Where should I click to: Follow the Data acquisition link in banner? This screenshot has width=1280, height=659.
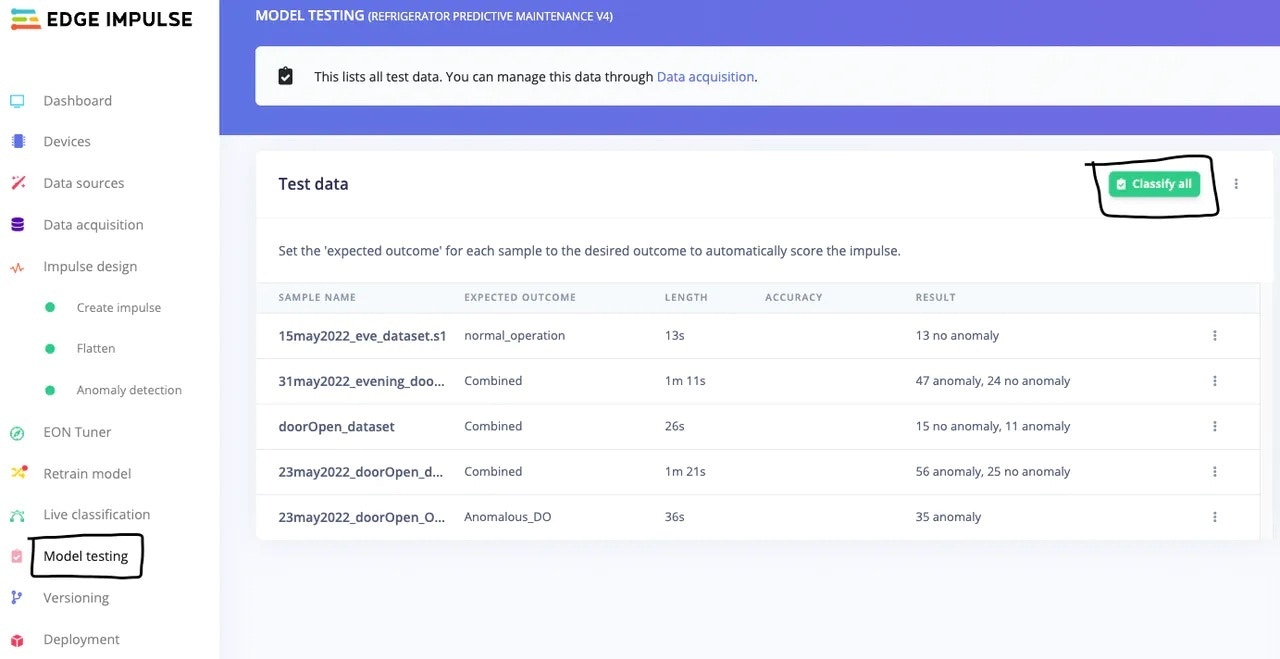(x=705, y=77)
